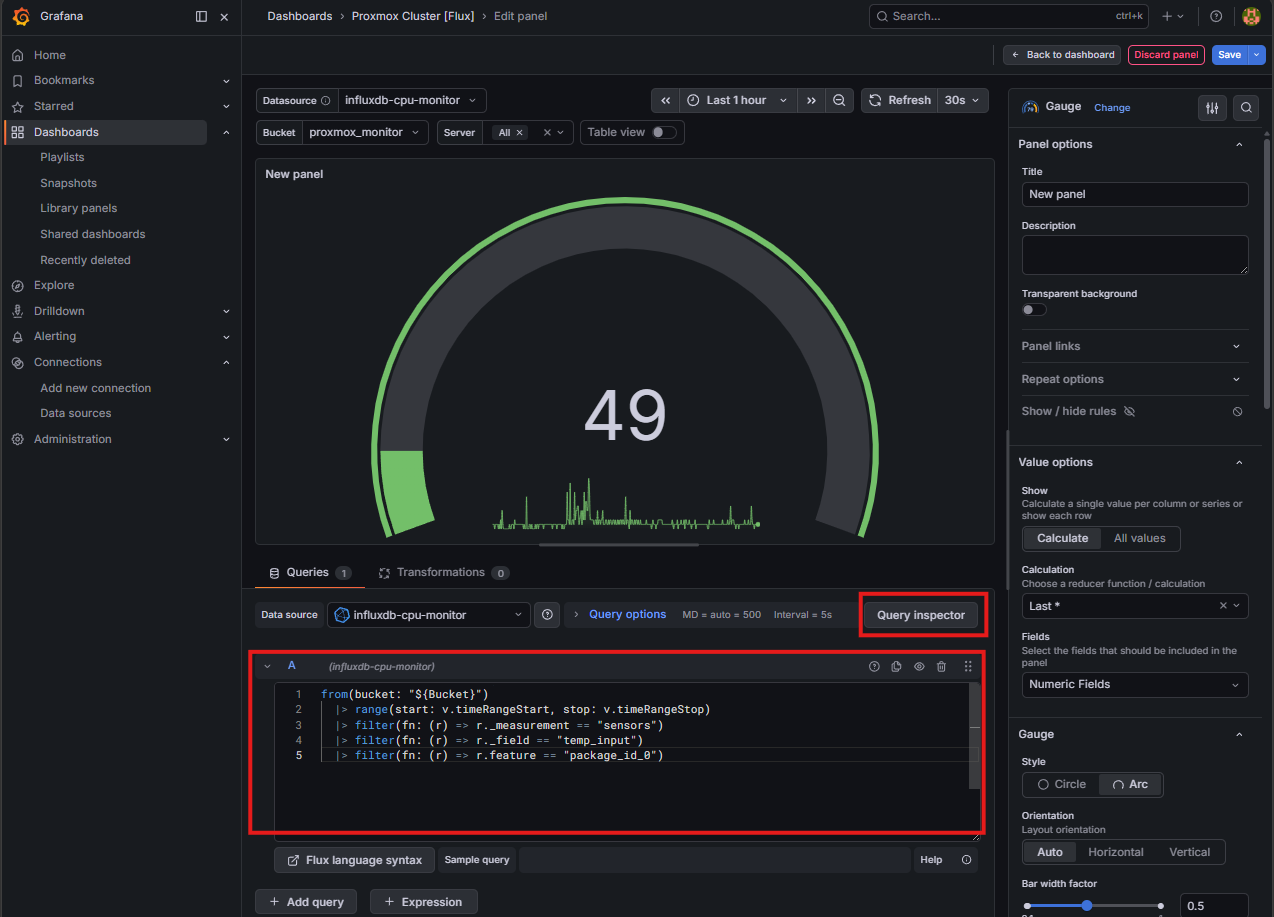
Task: Go Back to dashboard
Action: [x=1062, y=55]
